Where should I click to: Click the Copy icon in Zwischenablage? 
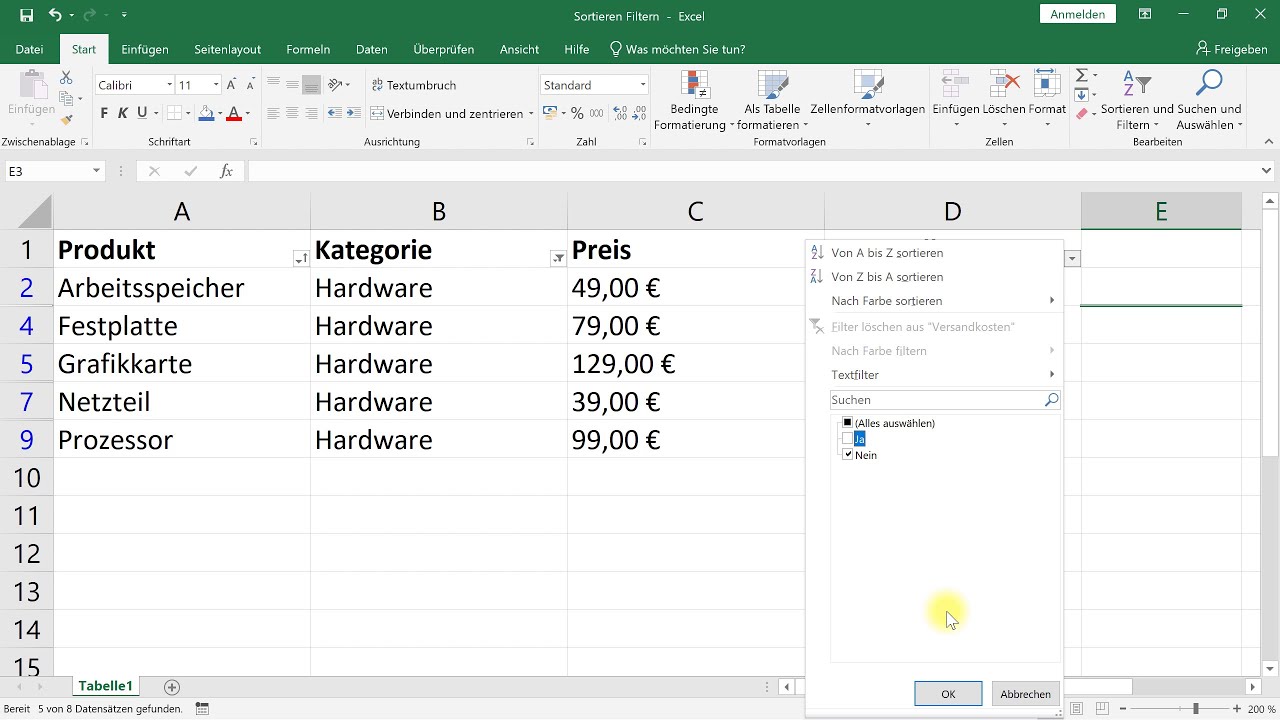pyautogui.click(x=66, y=98)
